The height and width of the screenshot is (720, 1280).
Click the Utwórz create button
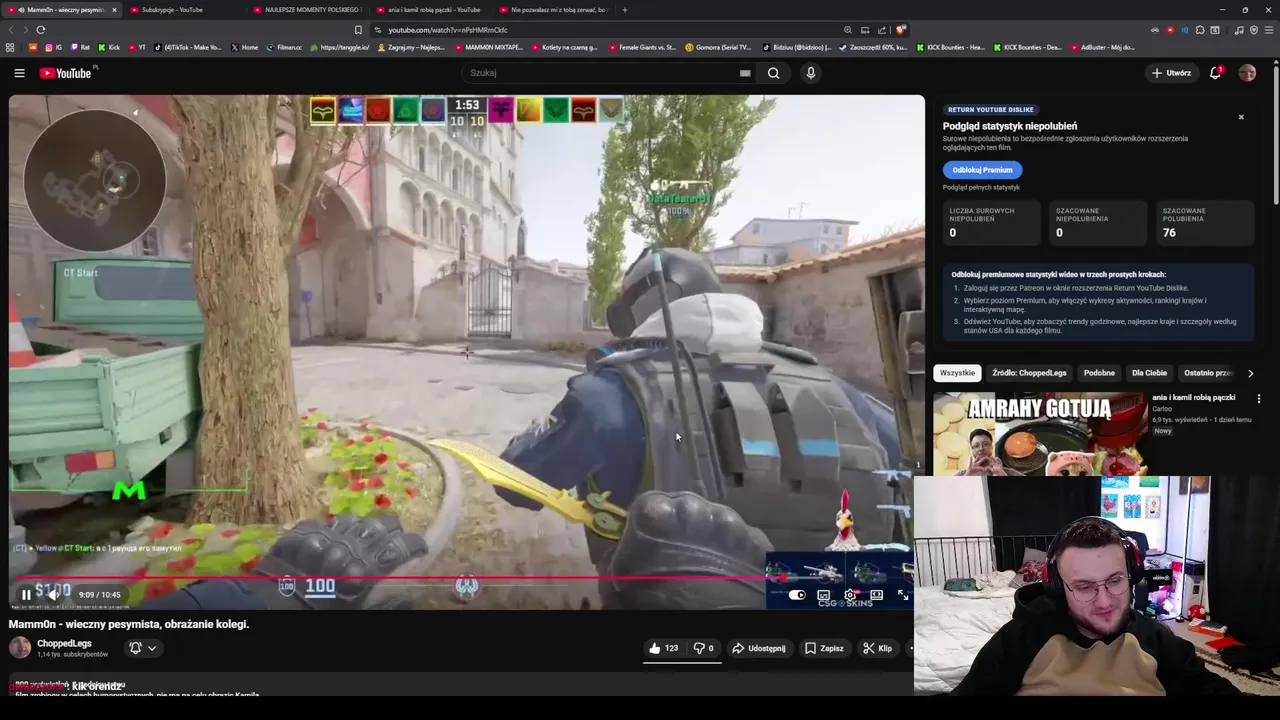pyautogui.click(x=1171, y=73)
